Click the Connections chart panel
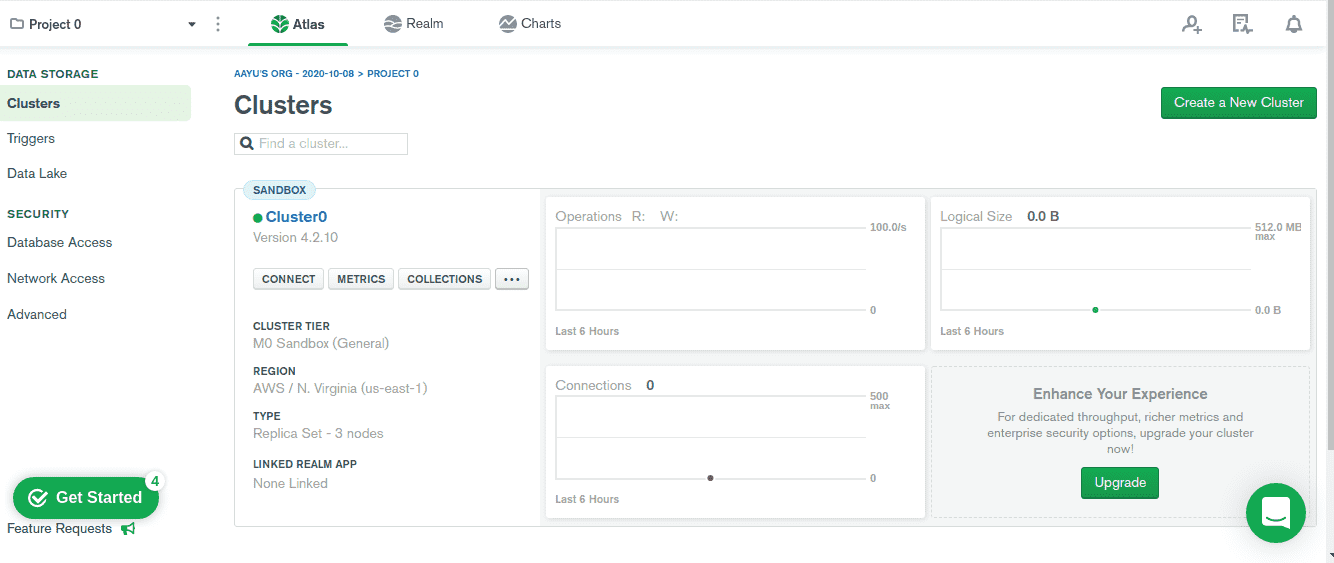The image size is (1334, 563). coord(735,442)
